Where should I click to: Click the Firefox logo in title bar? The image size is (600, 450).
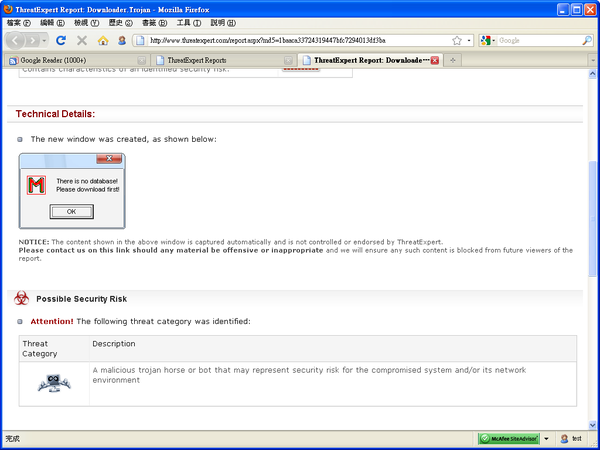click(8, 9)
